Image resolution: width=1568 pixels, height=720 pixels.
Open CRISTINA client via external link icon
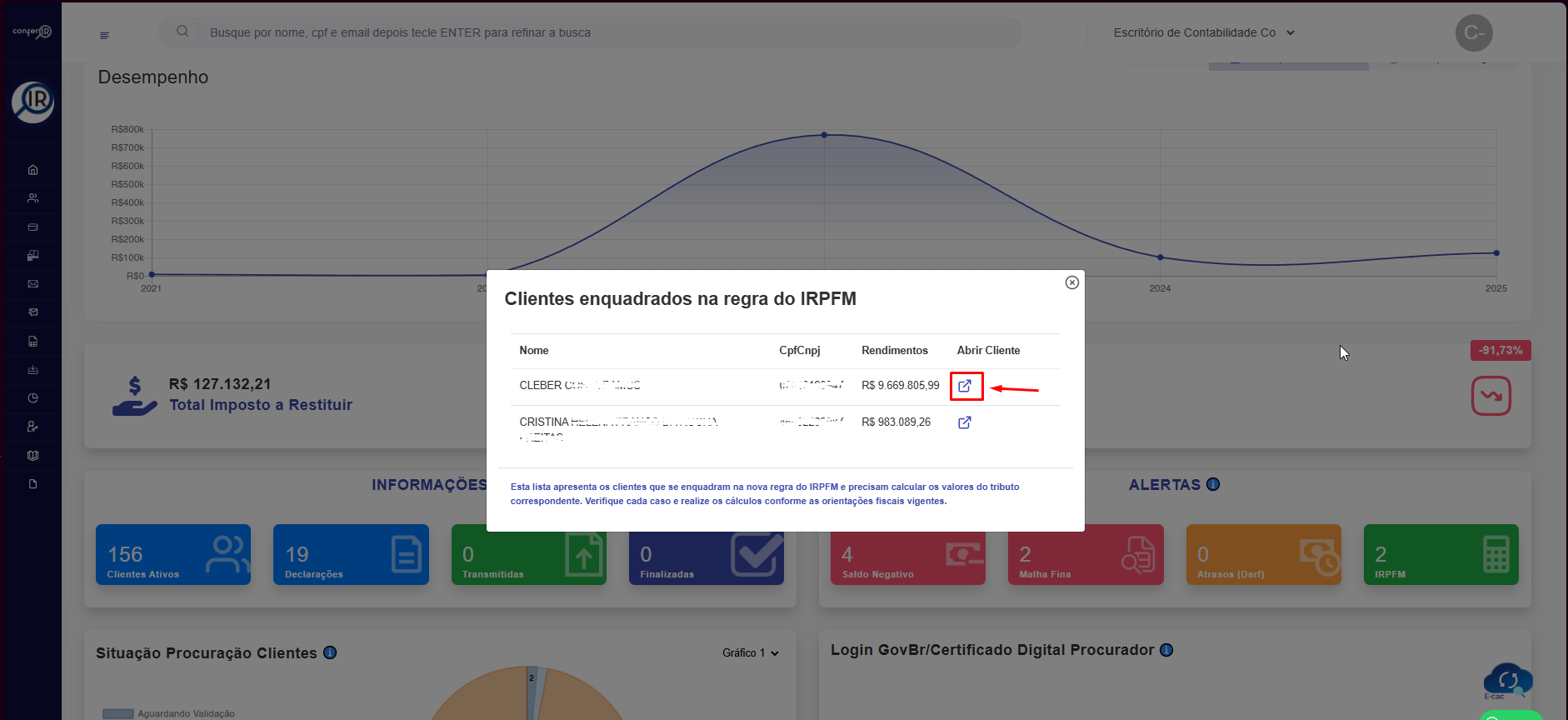[965, 422]
